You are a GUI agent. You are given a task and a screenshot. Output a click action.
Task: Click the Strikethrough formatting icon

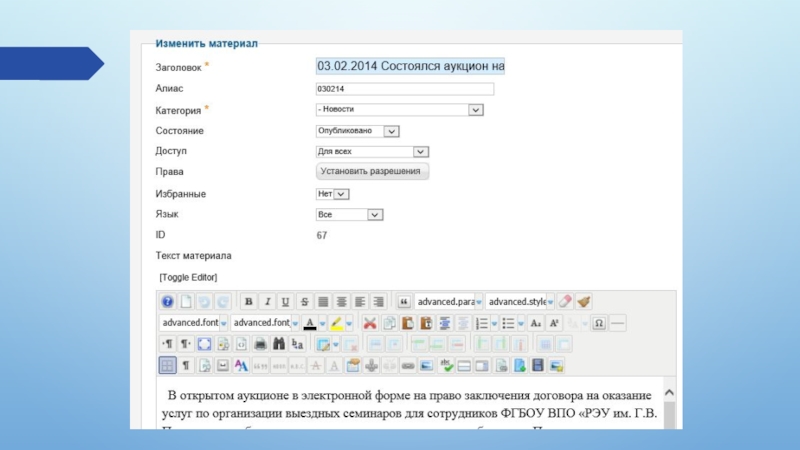point(304,301)
